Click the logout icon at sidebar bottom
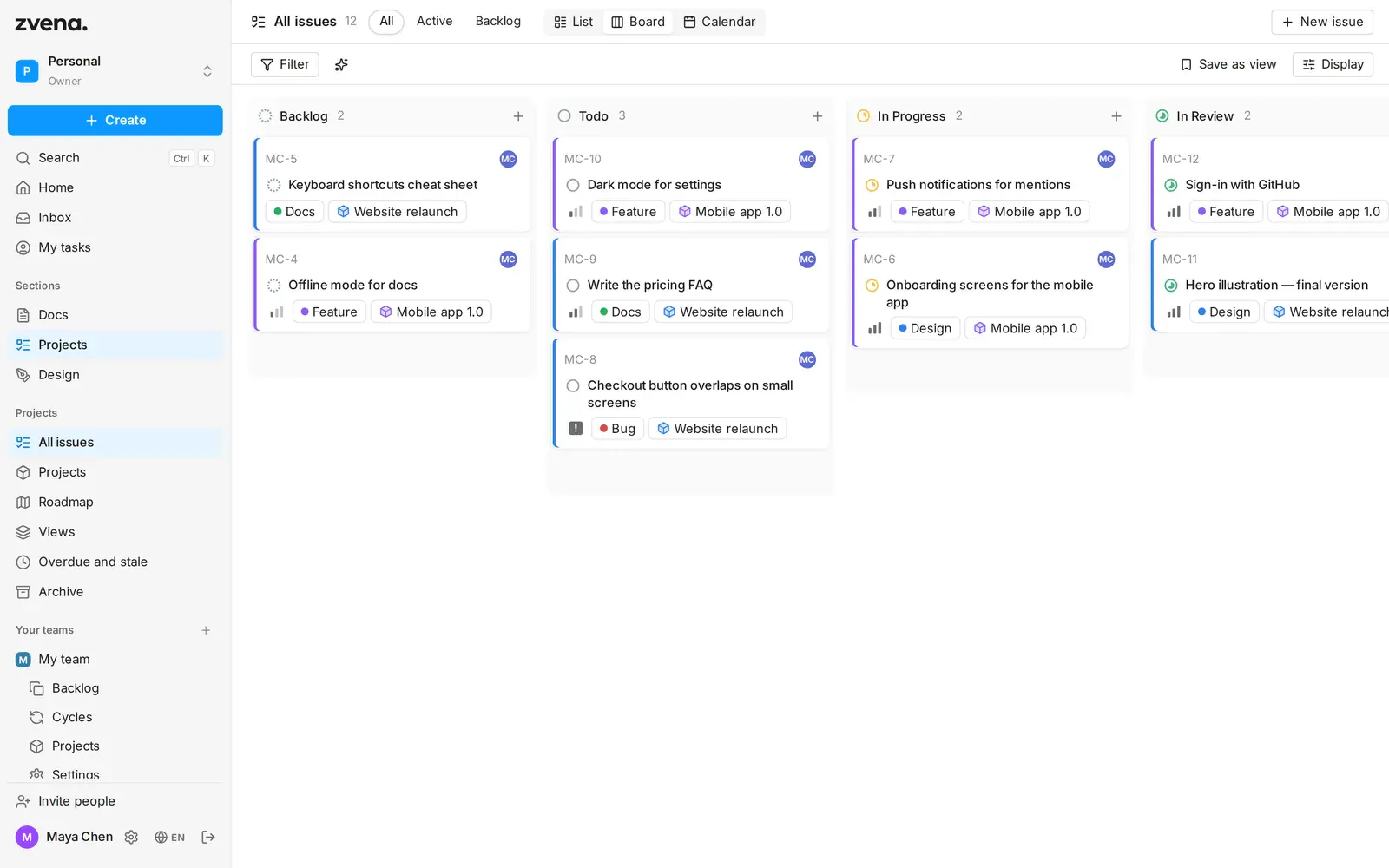This screenshot has height=868, width=1389. pyautogui.click(x=208, y=837)
